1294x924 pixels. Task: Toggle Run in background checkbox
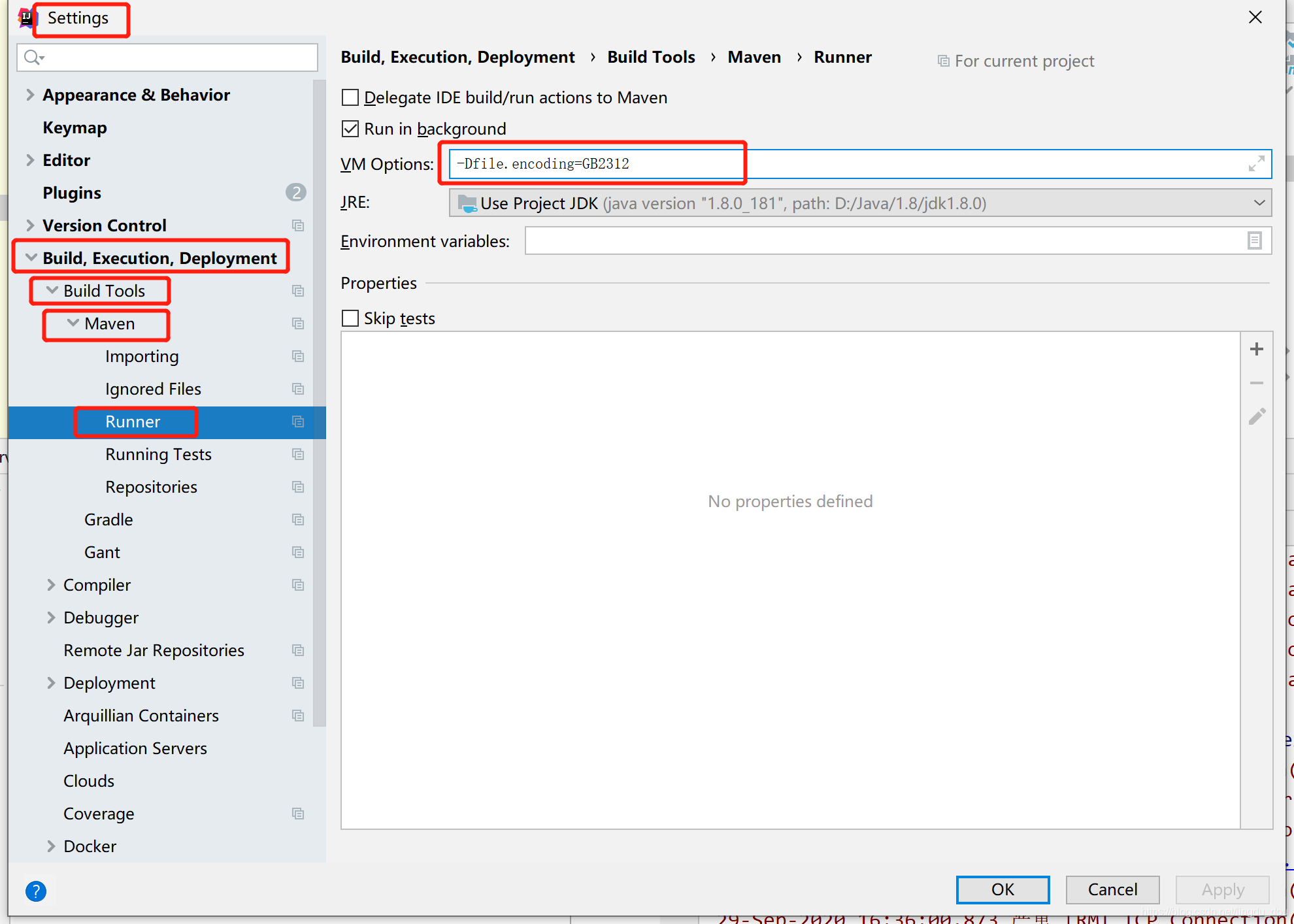click(349, 129)
